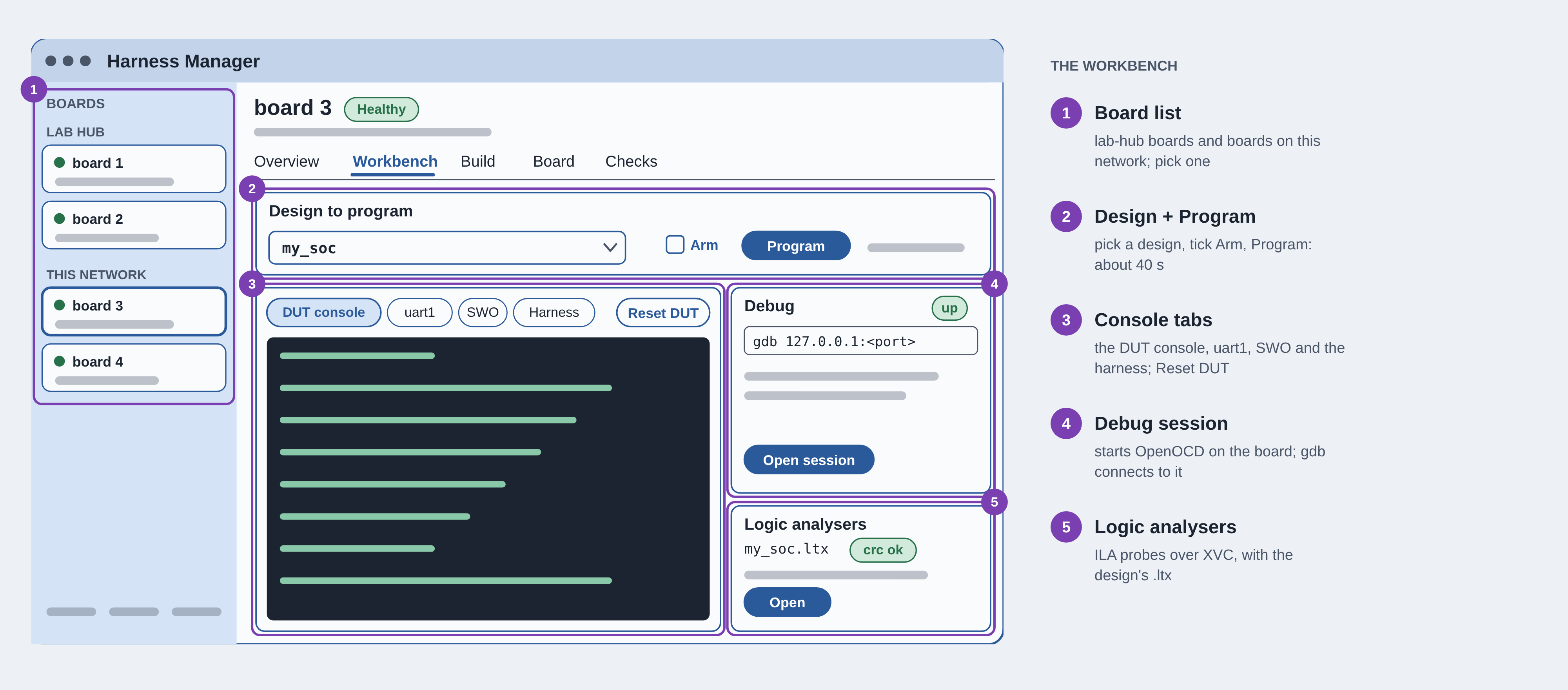Click the my_soc.ltx file name

[786, 549]
